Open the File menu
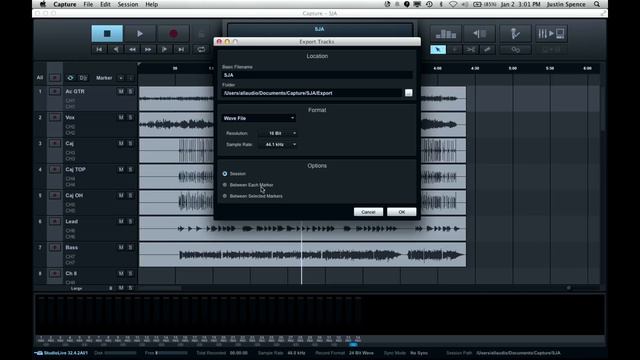The image size is (640, 360). [88, 4]
